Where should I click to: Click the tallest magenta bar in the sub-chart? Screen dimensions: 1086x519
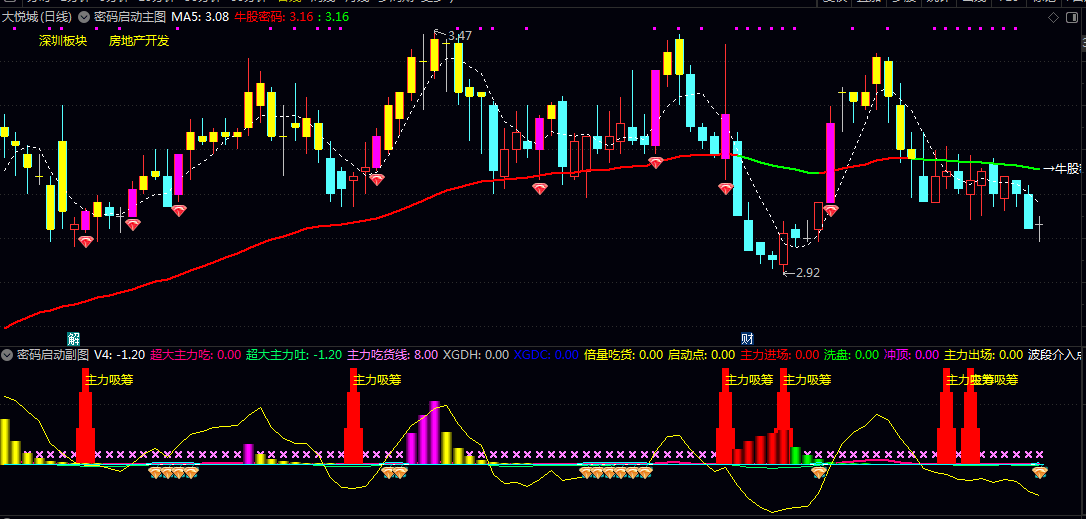tap(435, 432)
